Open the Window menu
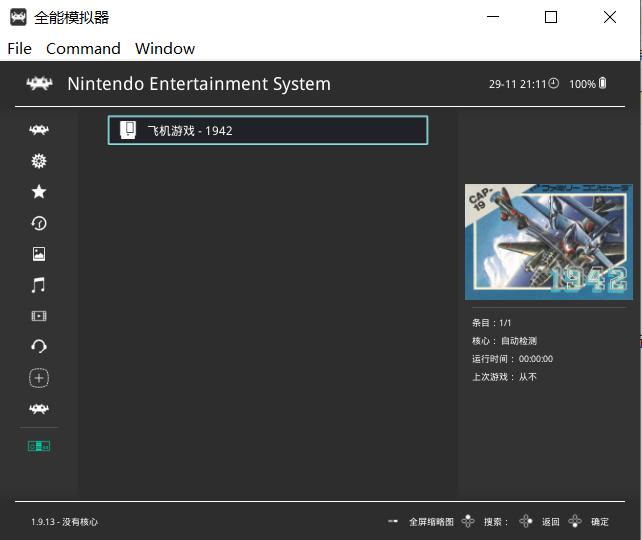642x540 pixels. click(165, 49)
